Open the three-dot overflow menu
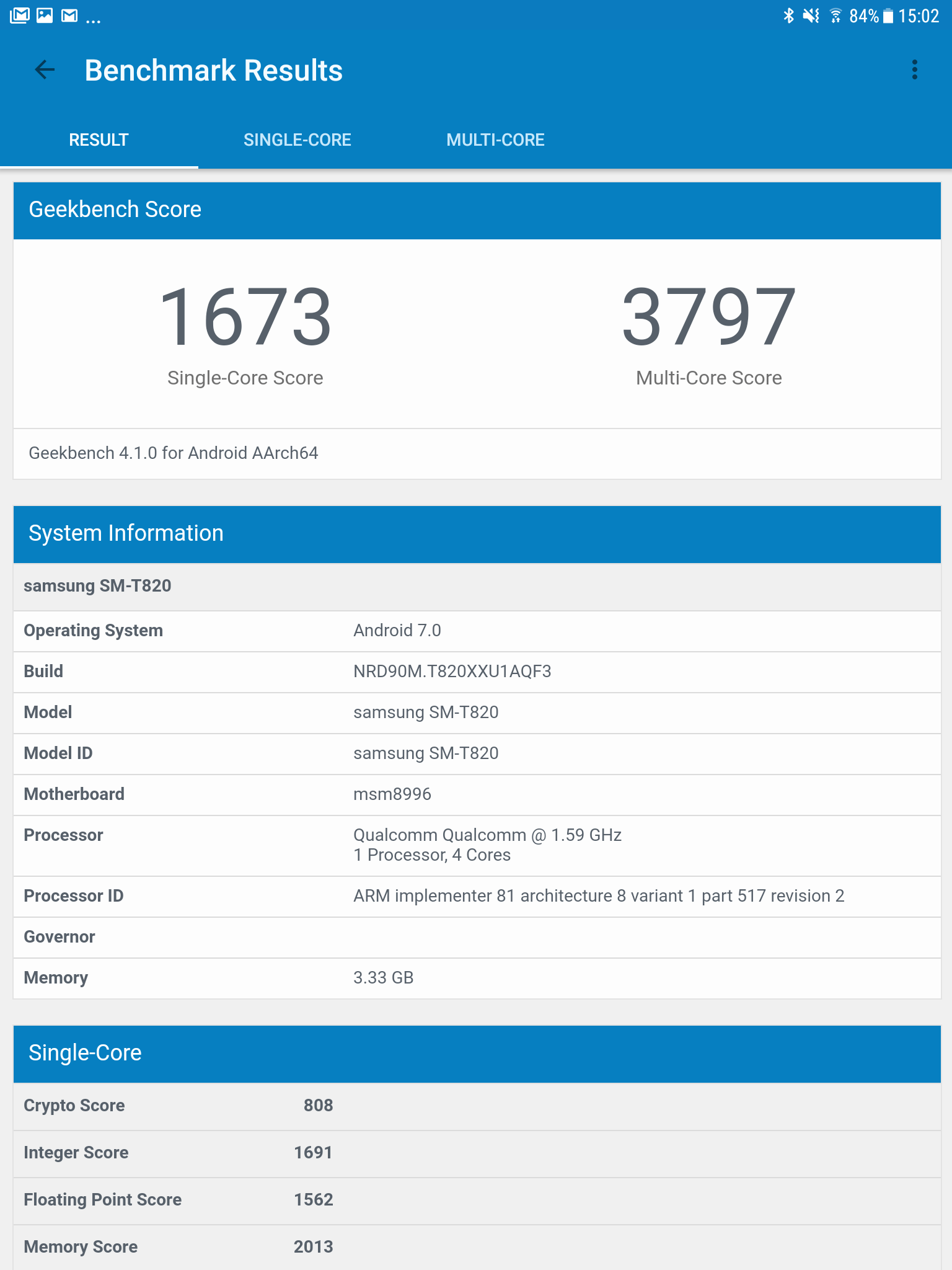Screen dimensions: 952x1270 point(915,70)
